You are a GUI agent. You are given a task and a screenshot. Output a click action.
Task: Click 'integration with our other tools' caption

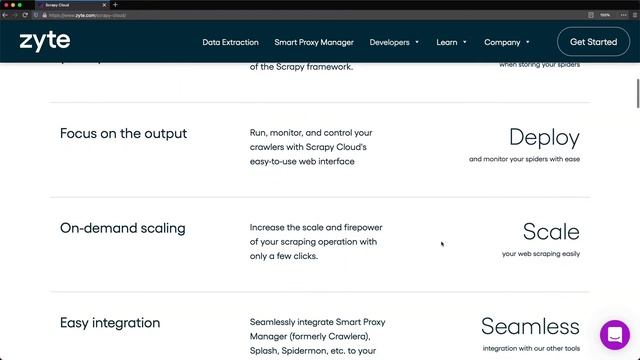coord(531,349)
